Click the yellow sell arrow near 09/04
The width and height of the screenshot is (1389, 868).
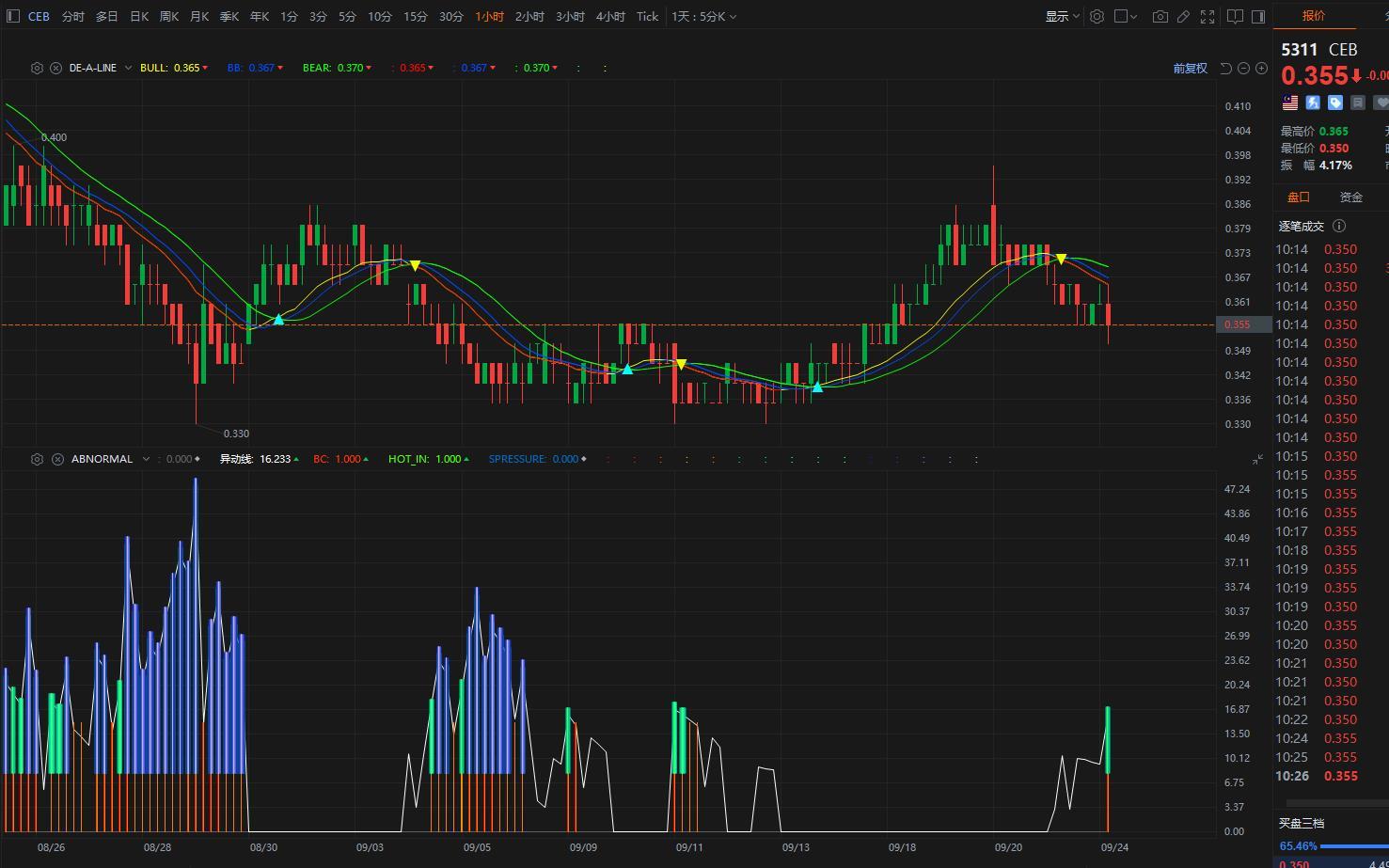tap(415, 266)
